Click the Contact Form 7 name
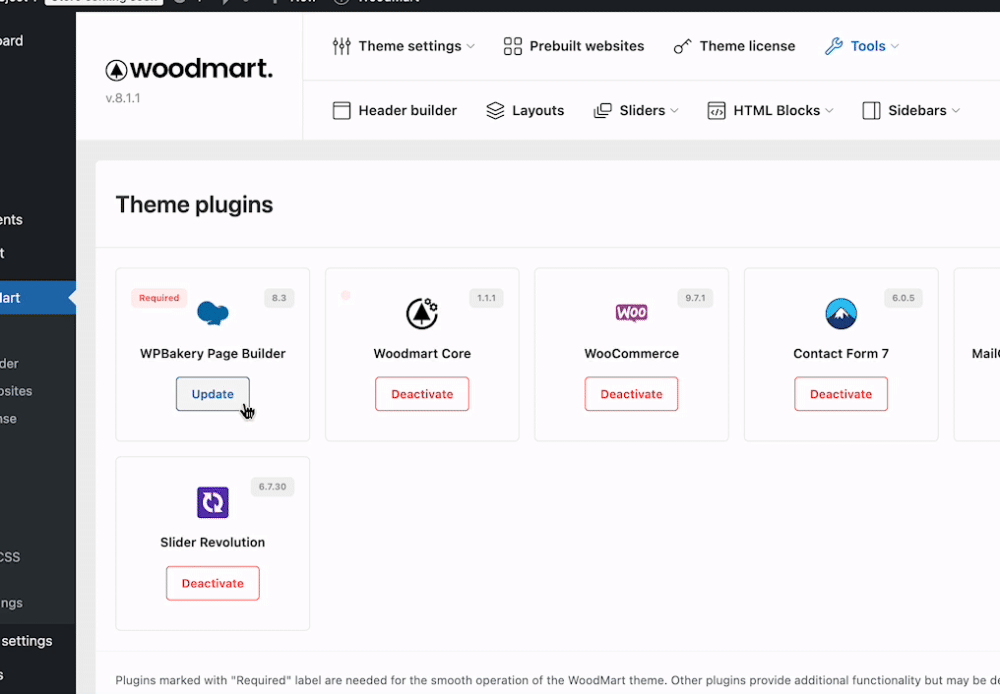1000x694 pixels. click(841, 353)
